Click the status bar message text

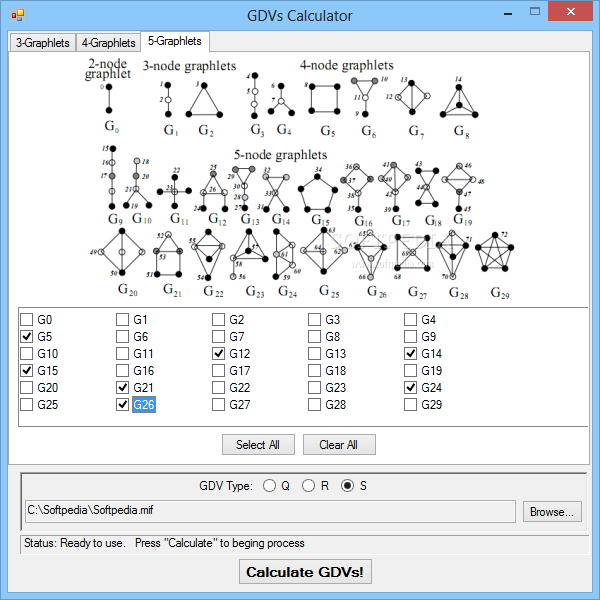(x=164, y=543)
